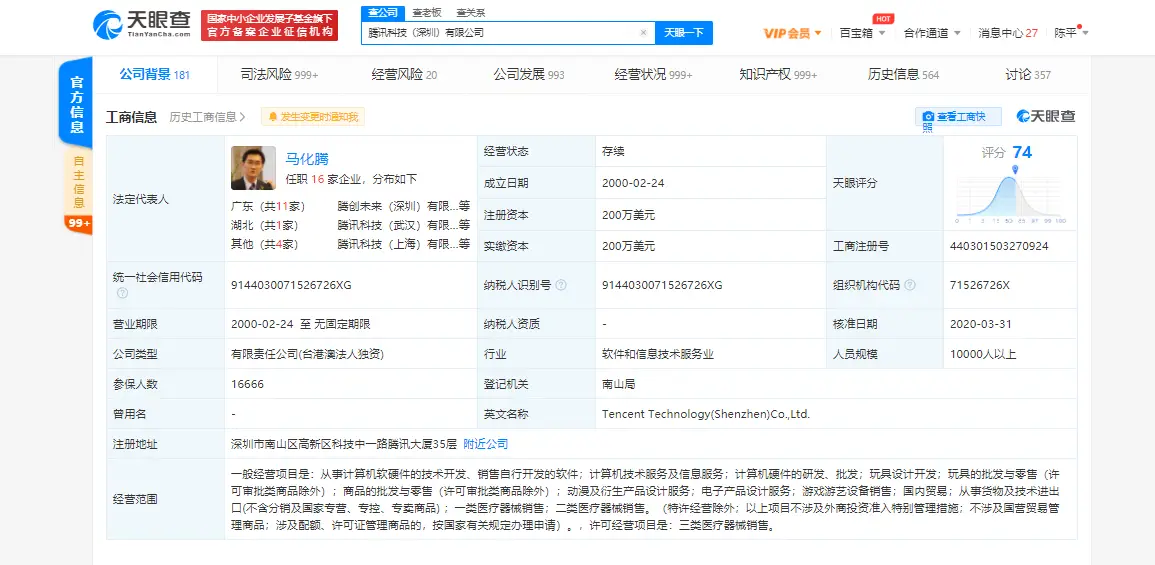The image size is (1155, 565).
Task: Click the TianYanCha logo
Action: pos(142,25)
